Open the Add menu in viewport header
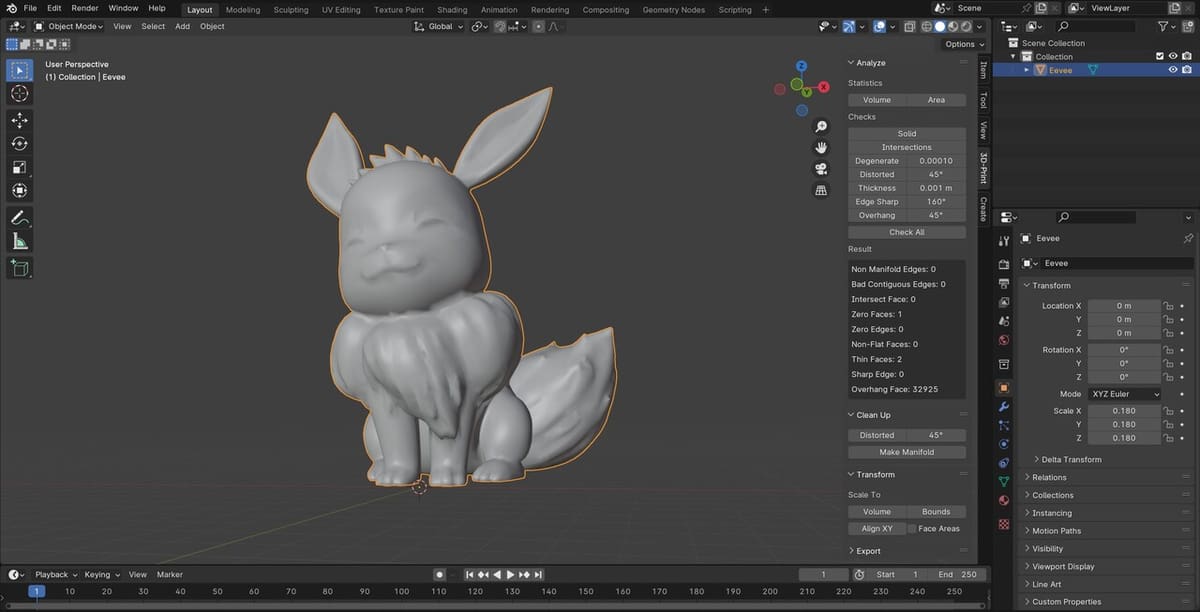This screenshot has height=612, width=1200. coord(182,27)
